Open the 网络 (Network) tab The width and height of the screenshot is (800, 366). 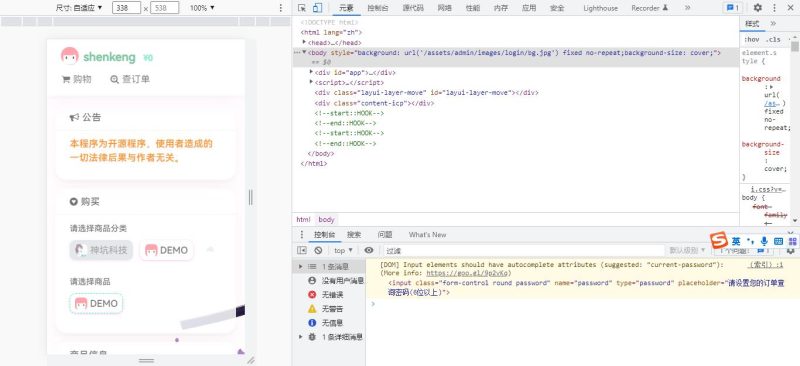pos(444,8)
